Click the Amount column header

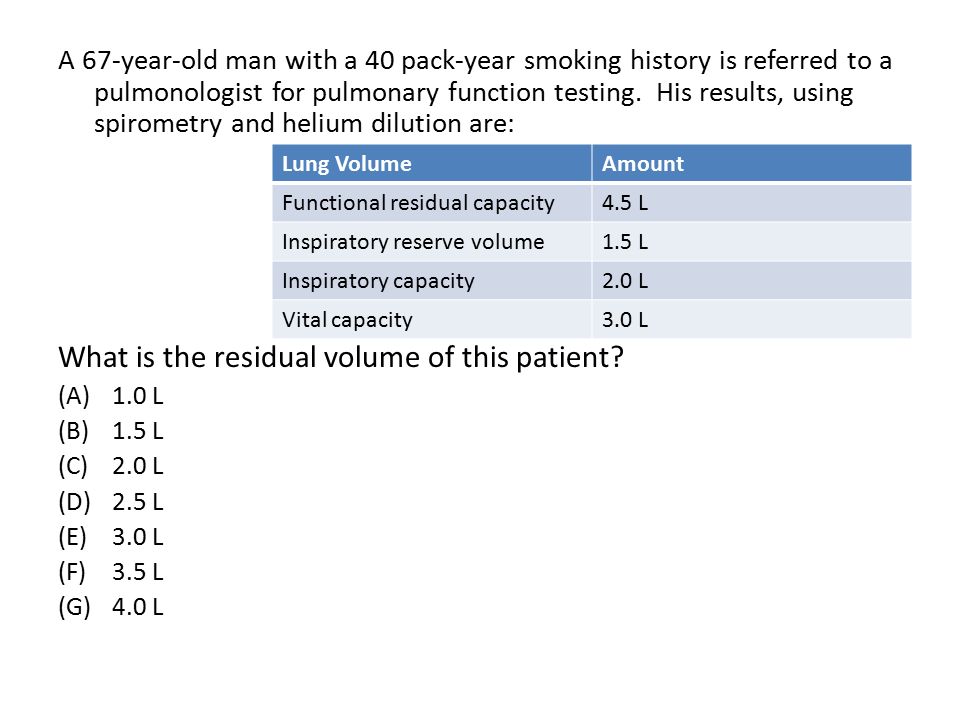click(752, 163)
